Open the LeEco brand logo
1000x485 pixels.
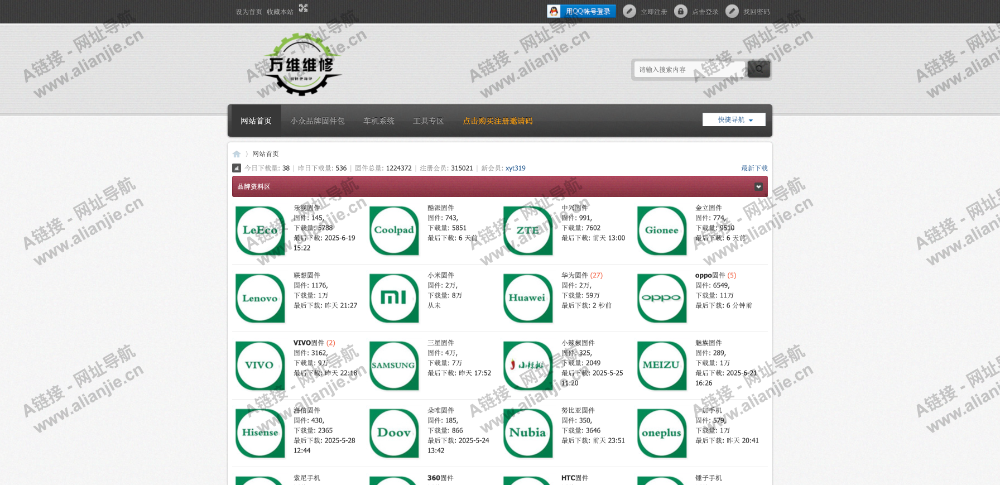tap(260, 230)
